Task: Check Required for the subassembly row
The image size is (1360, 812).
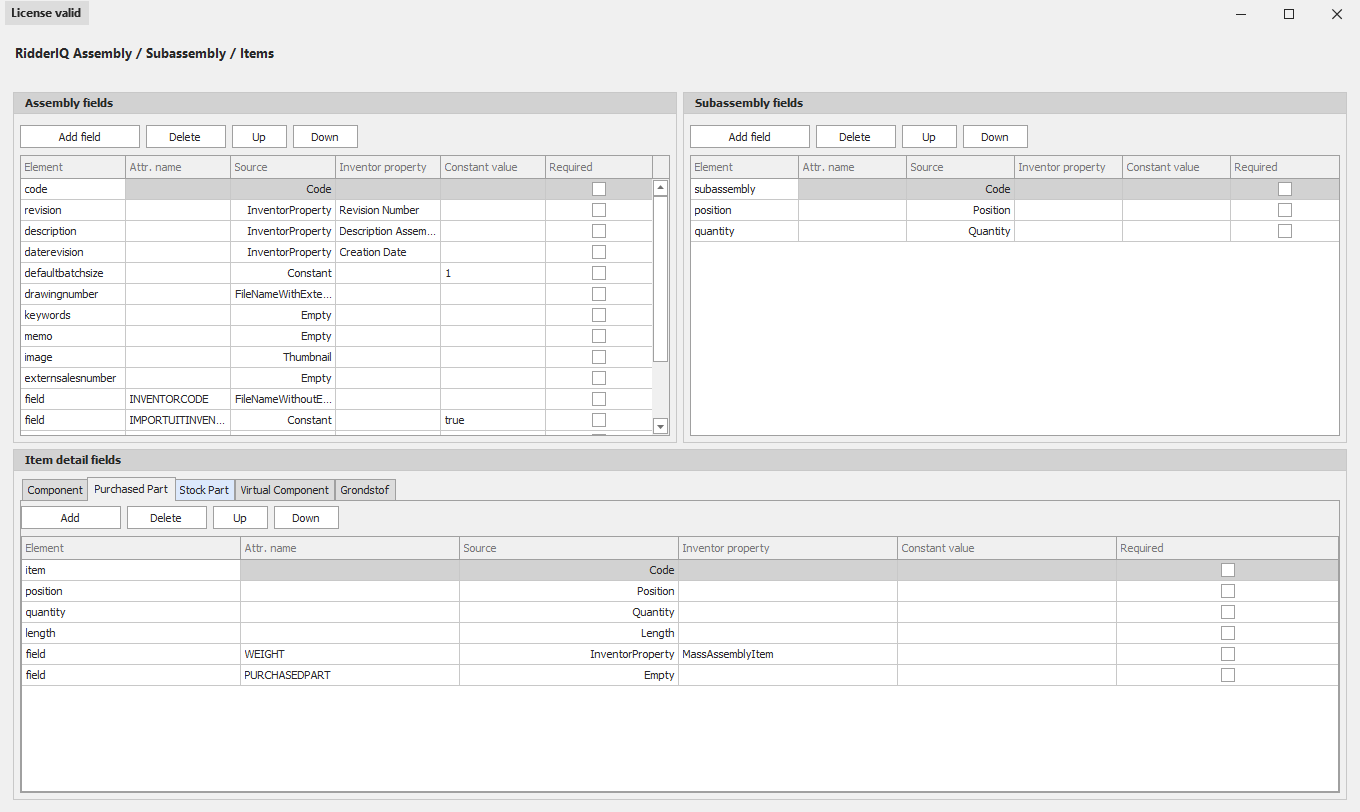Action: (x=1284, y=188)
